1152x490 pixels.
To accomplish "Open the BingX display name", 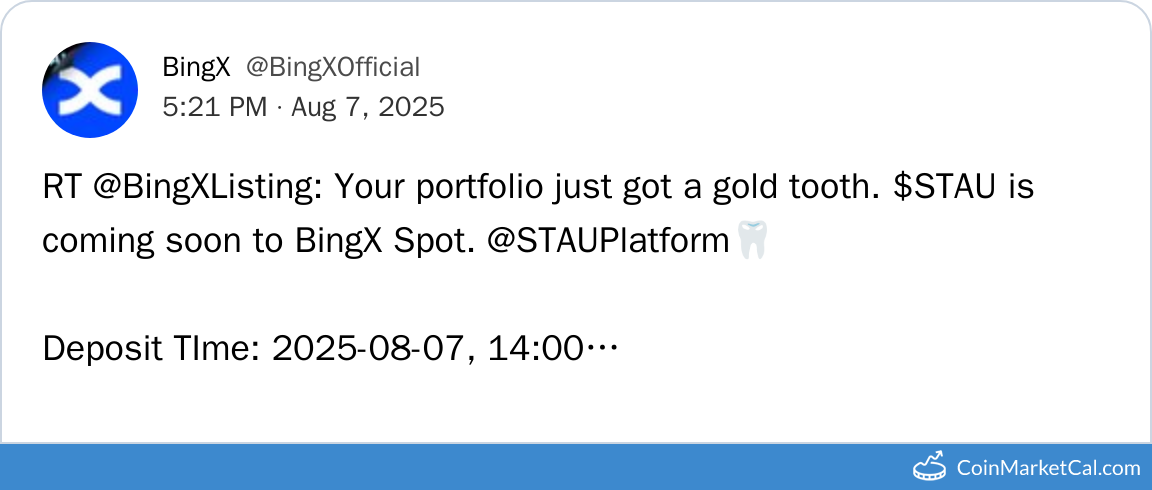I will (x=196, y=67).
